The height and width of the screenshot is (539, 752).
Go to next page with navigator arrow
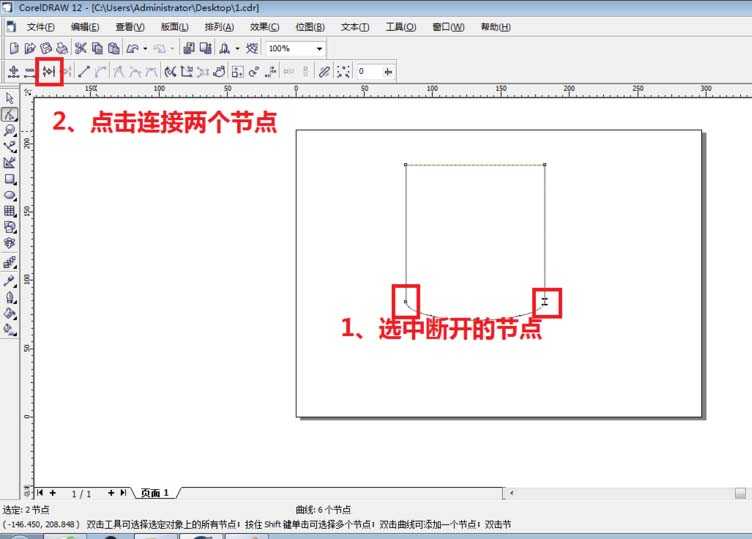pyautogui.click(x=123, y=493)
